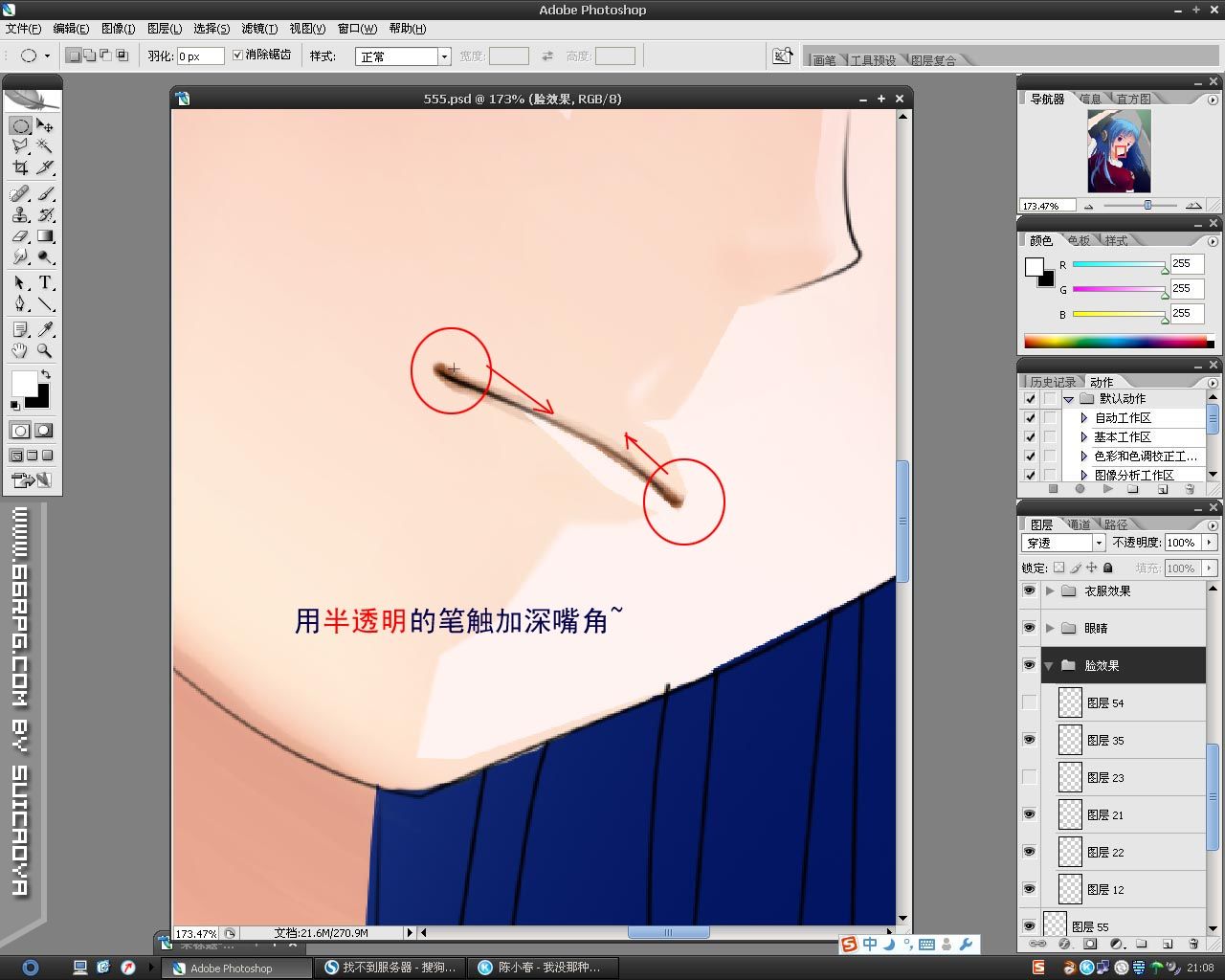Select the Healing Brush tool

(x=20, y=194)
